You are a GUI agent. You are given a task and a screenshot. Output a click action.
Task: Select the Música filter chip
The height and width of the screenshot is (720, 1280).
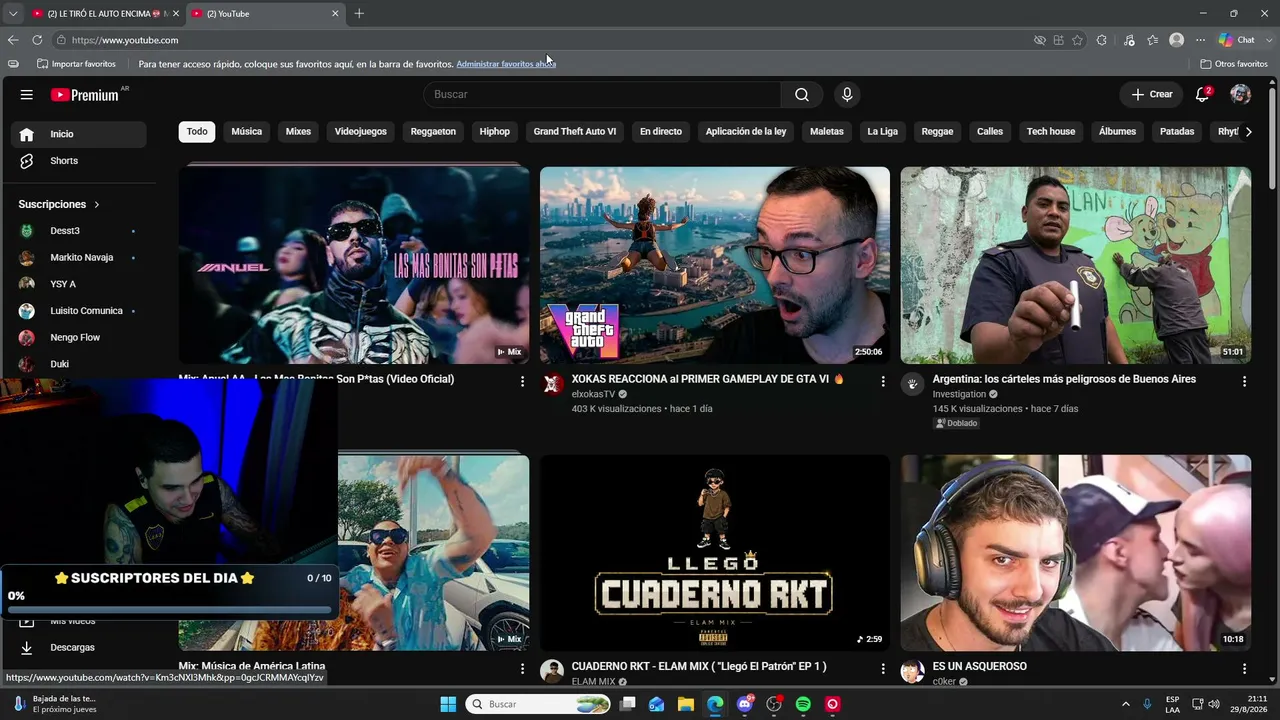pos(247,132)
